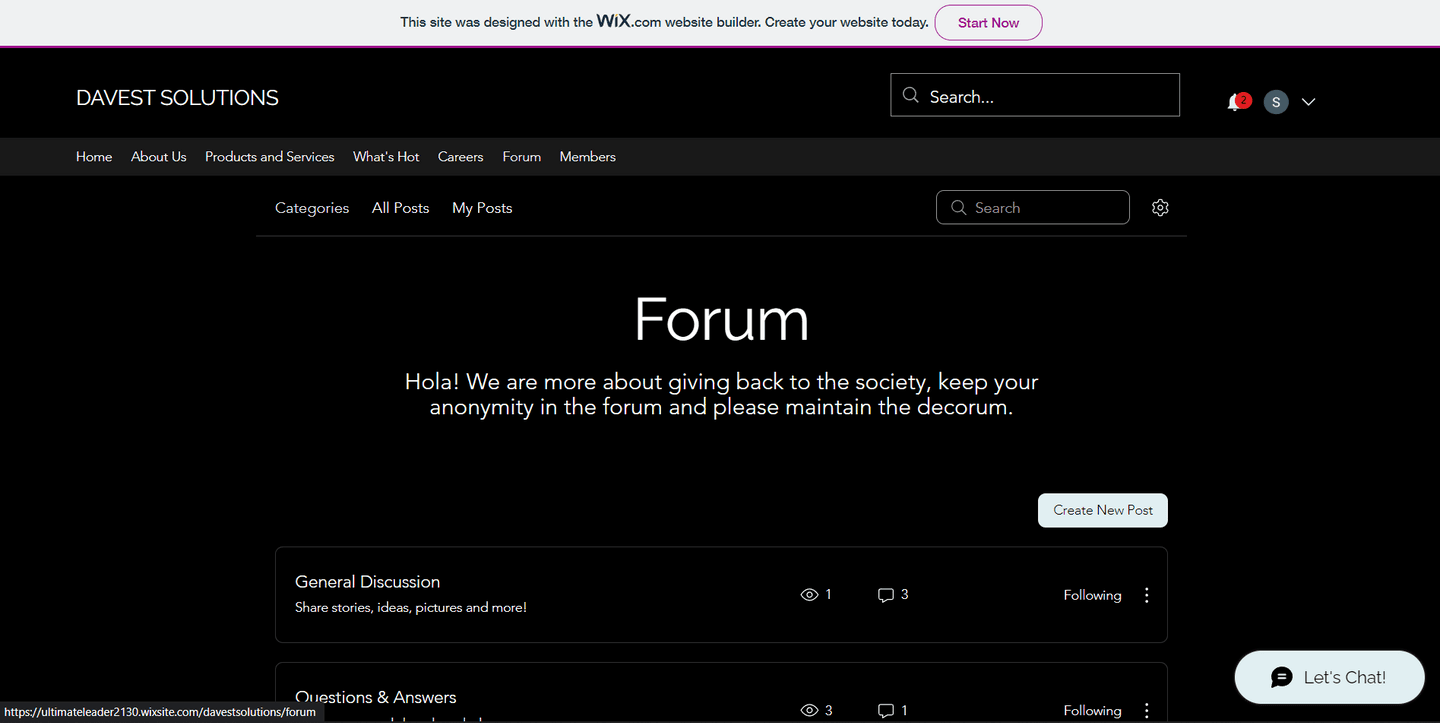Screen dimensions: 1440x723
Task: Switch to the My Posts tab
Action: (482, 208)
